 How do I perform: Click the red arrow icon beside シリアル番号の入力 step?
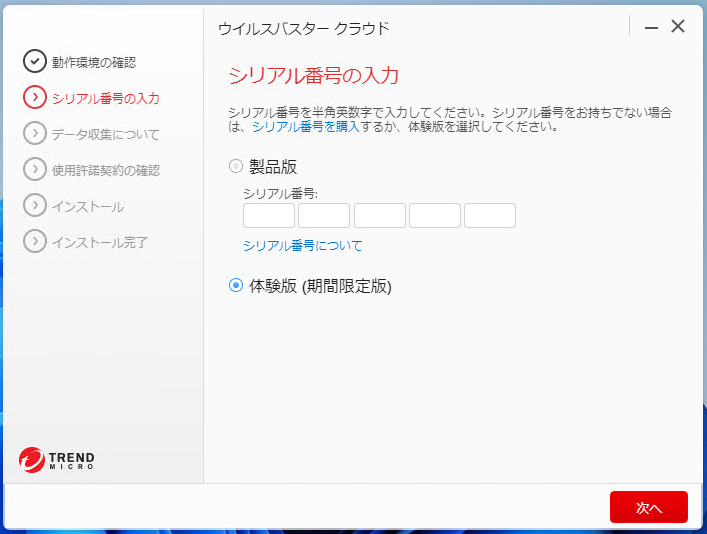[x=35, y=97]
